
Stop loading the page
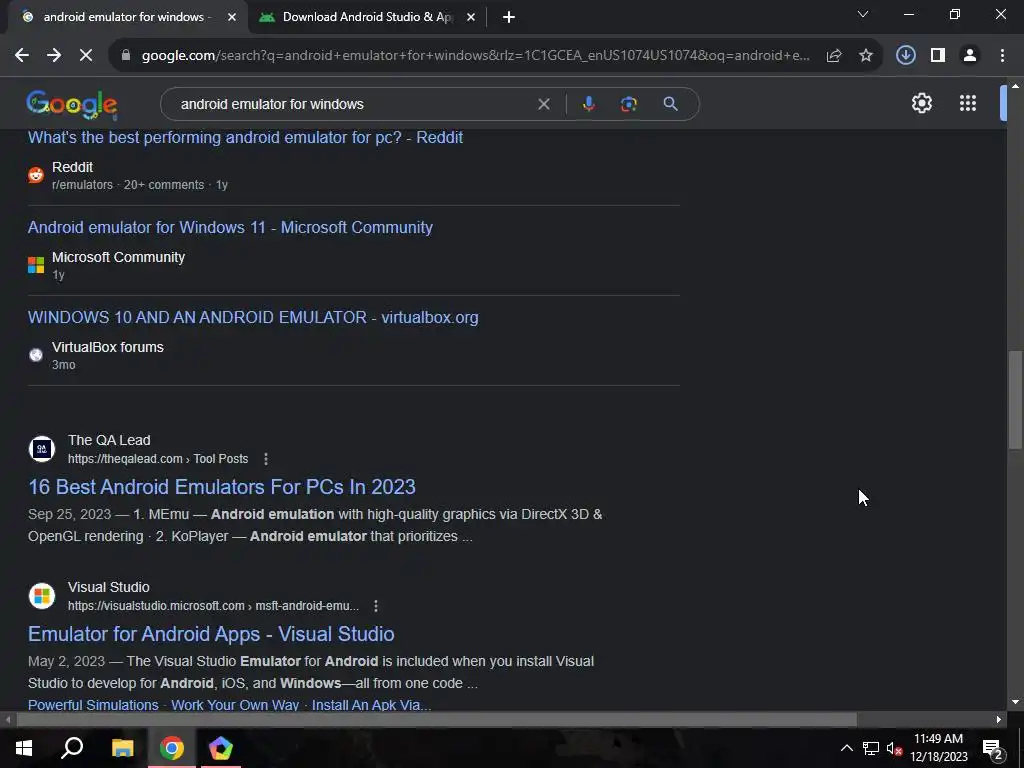[86, 56]
